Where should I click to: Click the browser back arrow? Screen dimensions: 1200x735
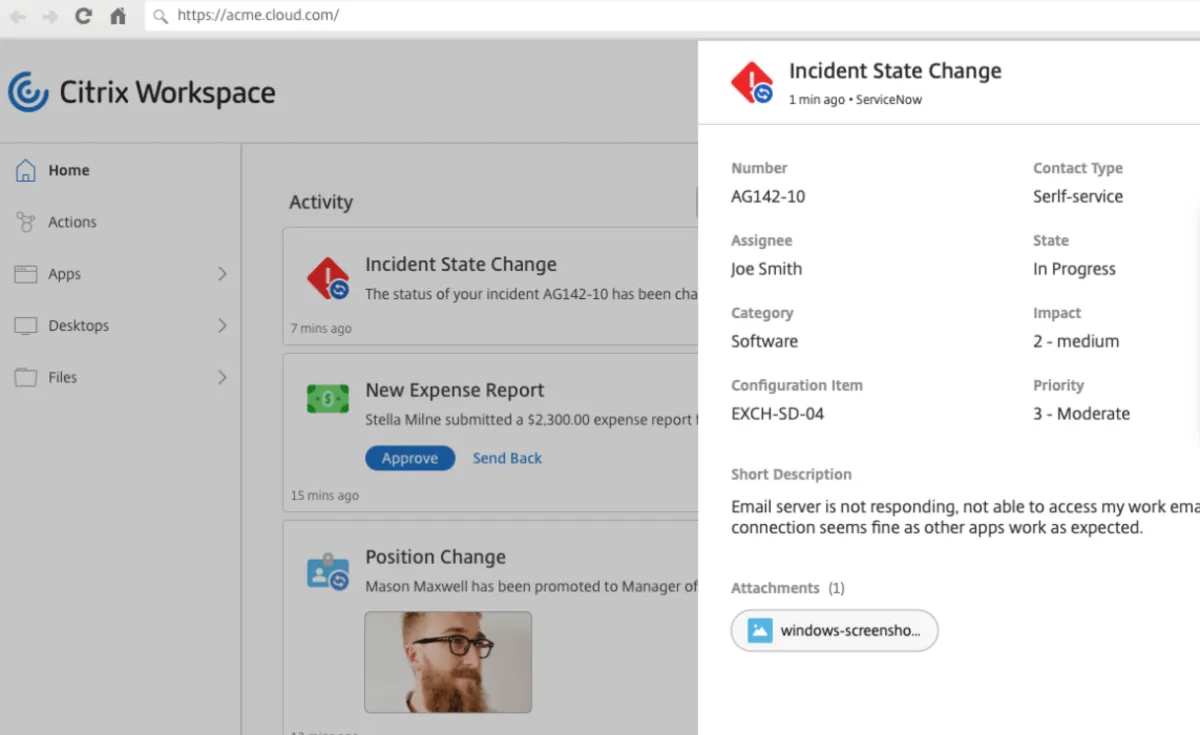click(18, 16)
